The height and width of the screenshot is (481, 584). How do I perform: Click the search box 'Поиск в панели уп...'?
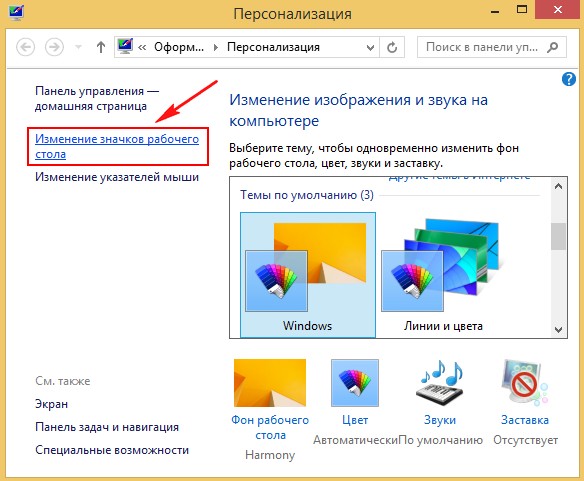click(492, 47)
